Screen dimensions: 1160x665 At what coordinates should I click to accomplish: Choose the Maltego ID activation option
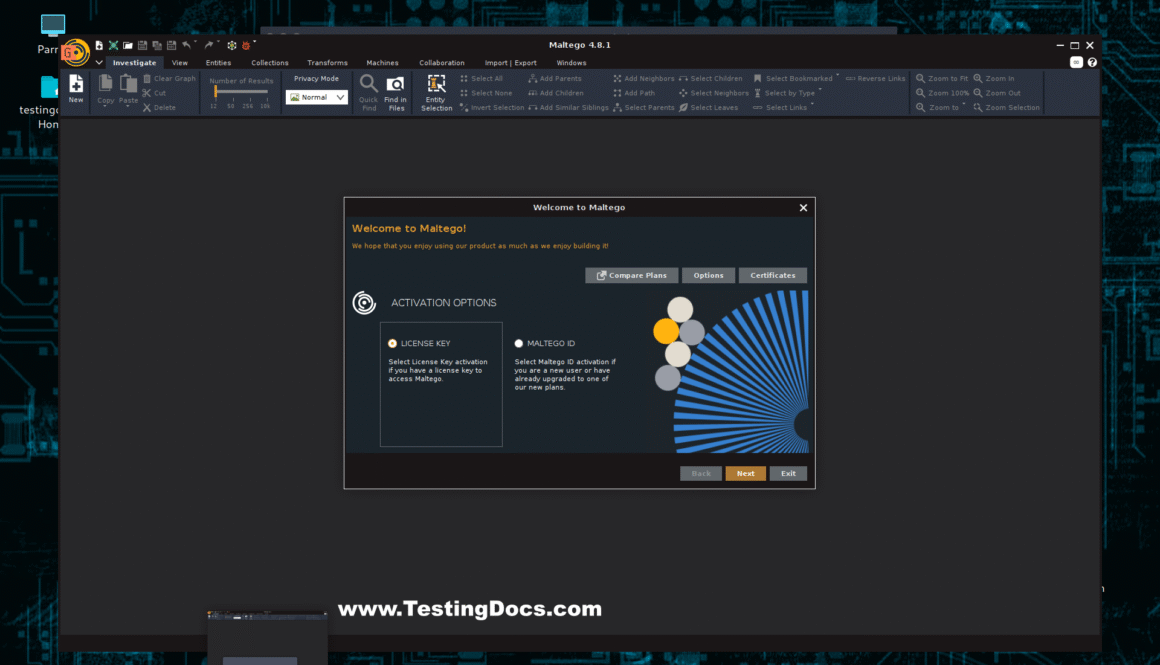[x=519, y=344]
